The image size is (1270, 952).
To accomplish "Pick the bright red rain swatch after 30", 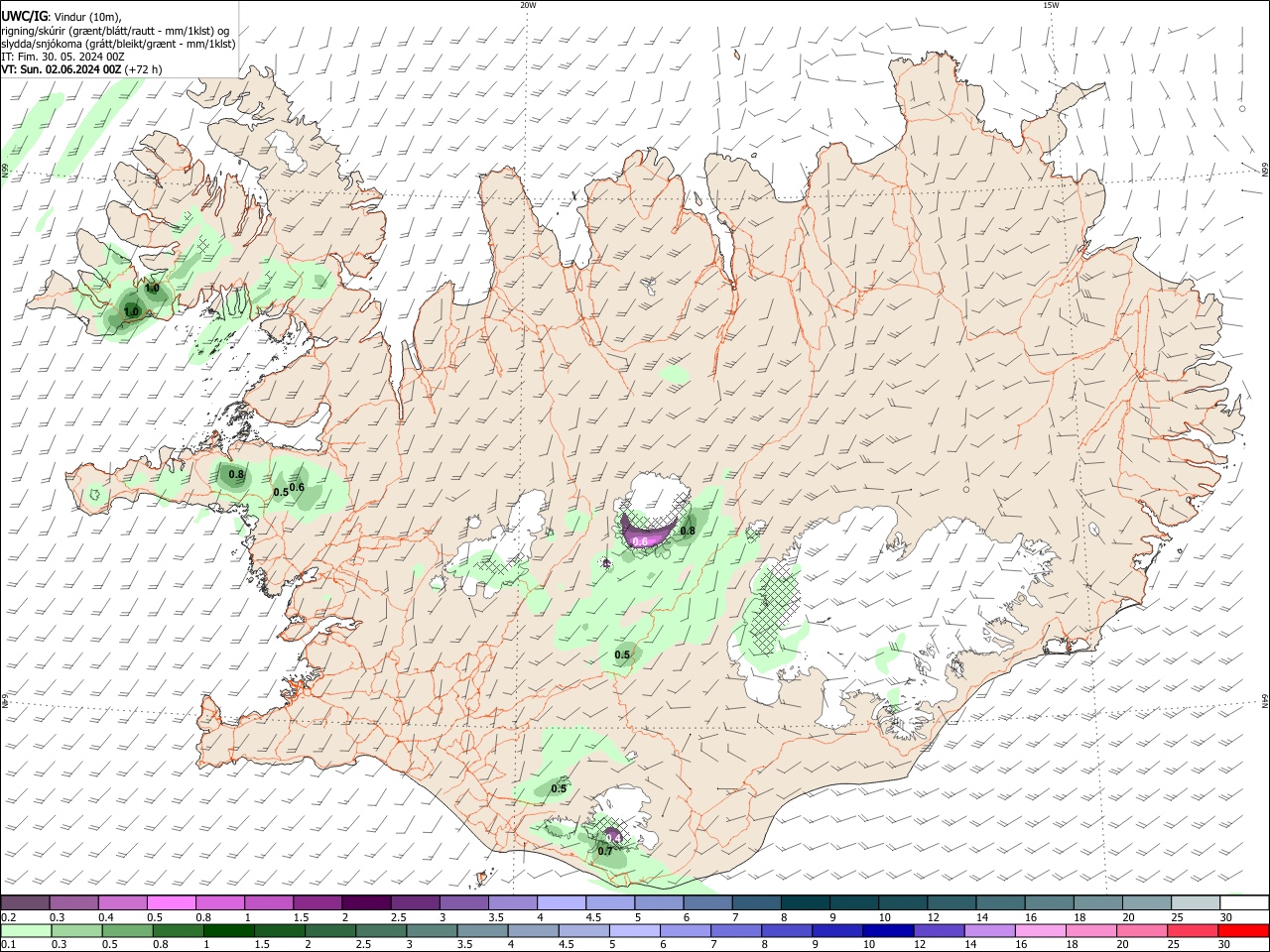I will (x=1243, y=930).
